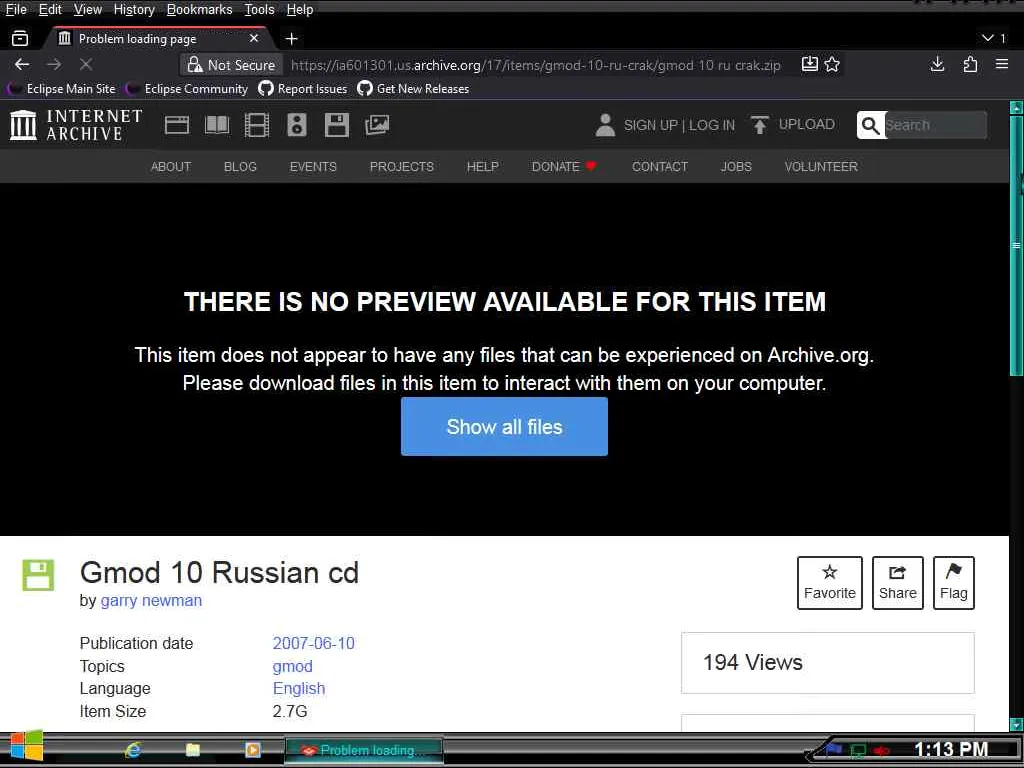The width and height of the screenshot is (1024, 768).
Task: Open DONATE navigation link
Action: point(564,167)
